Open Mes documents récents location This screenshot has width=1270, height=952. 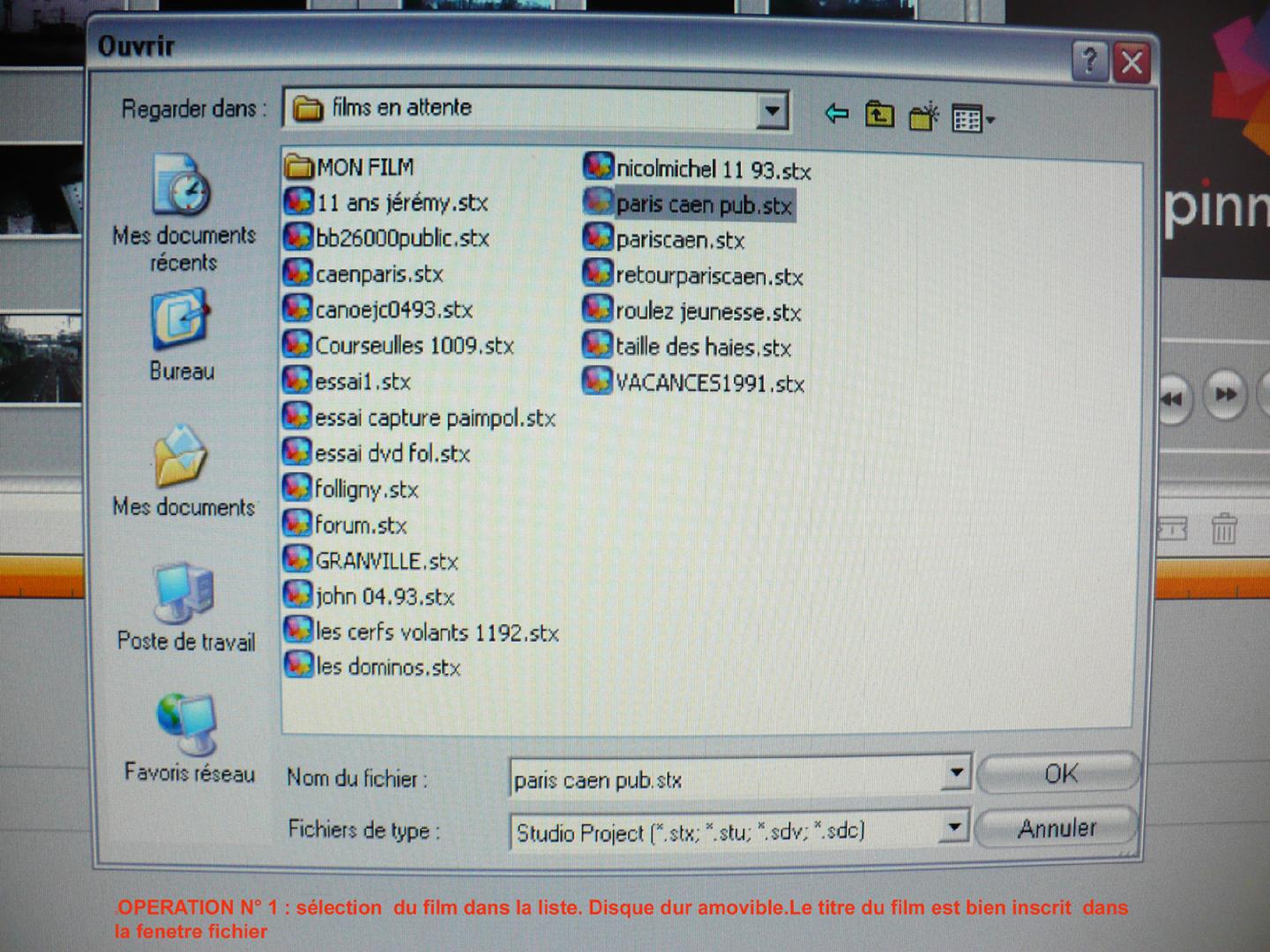pos(183,214)
